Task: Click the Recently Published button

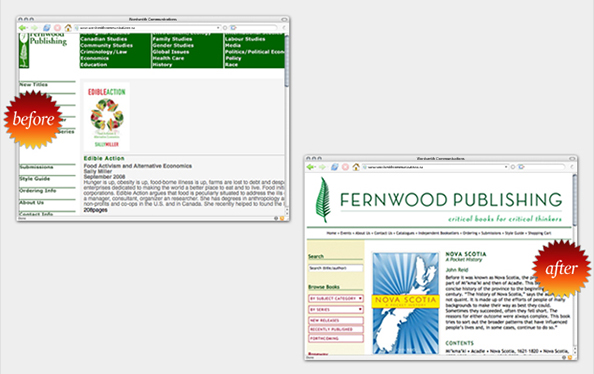Action: coord(336,329)
